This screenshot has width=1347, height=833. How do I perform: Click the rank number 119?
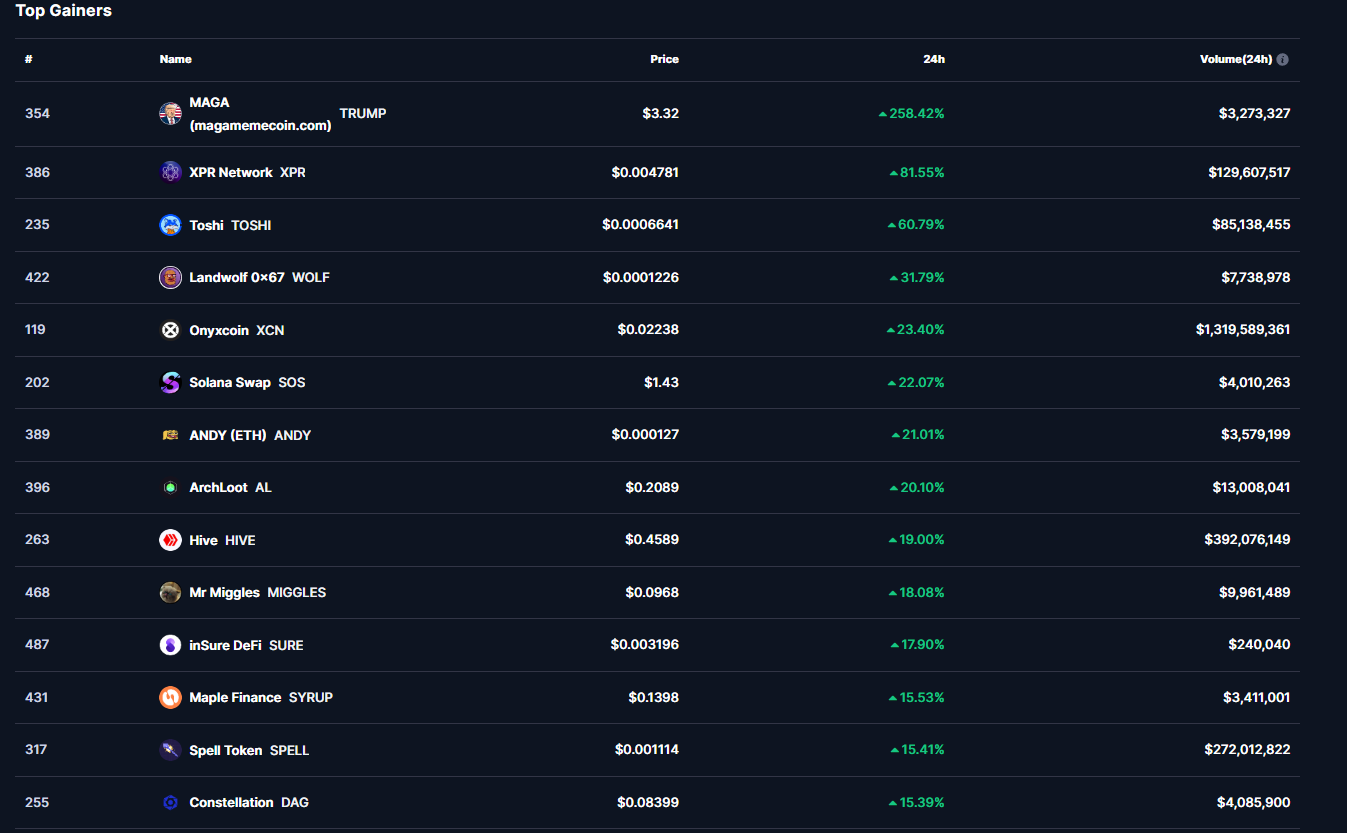click(x=35, y=329)
